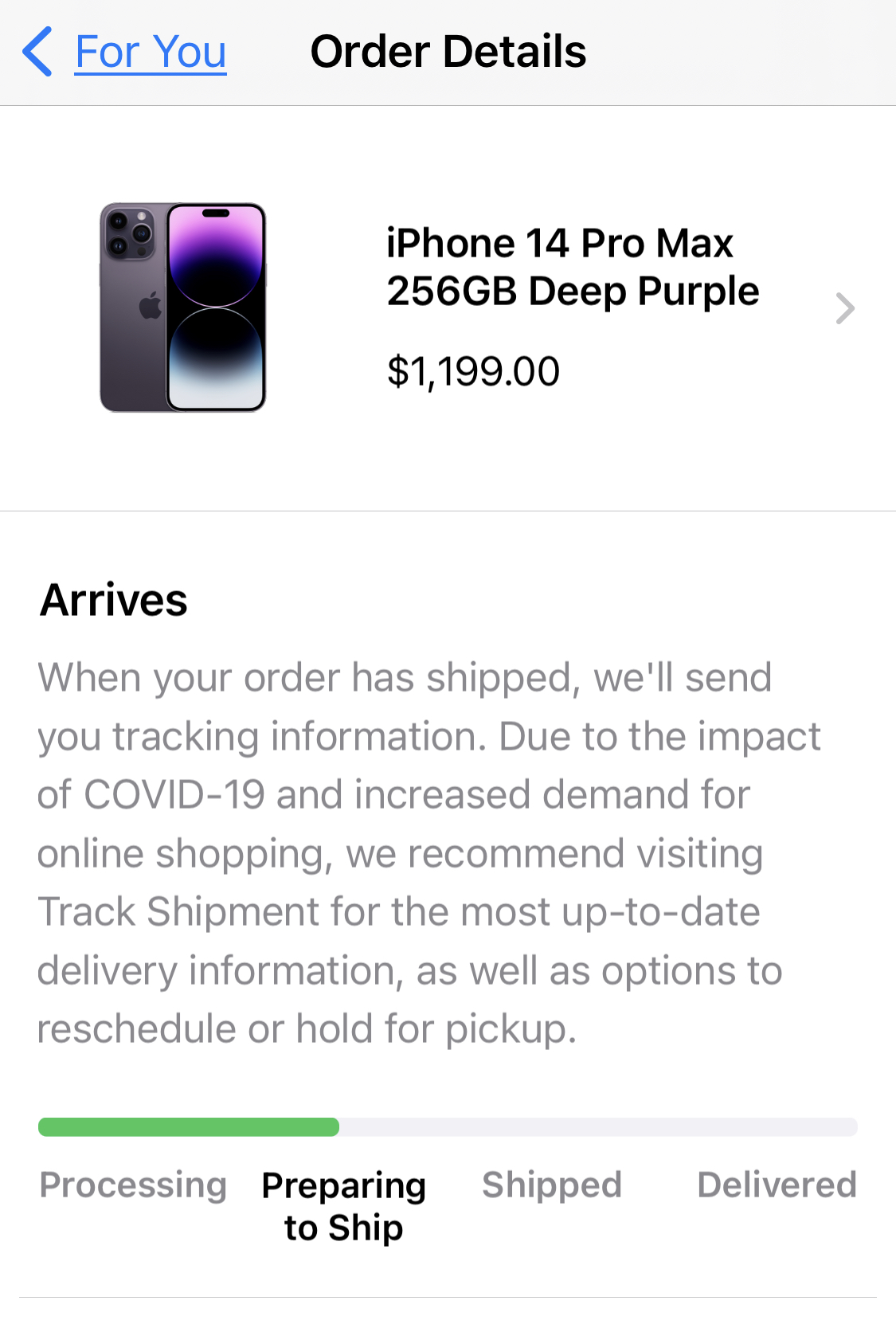Open the iPhone 14 Pro Max product image

183,307
